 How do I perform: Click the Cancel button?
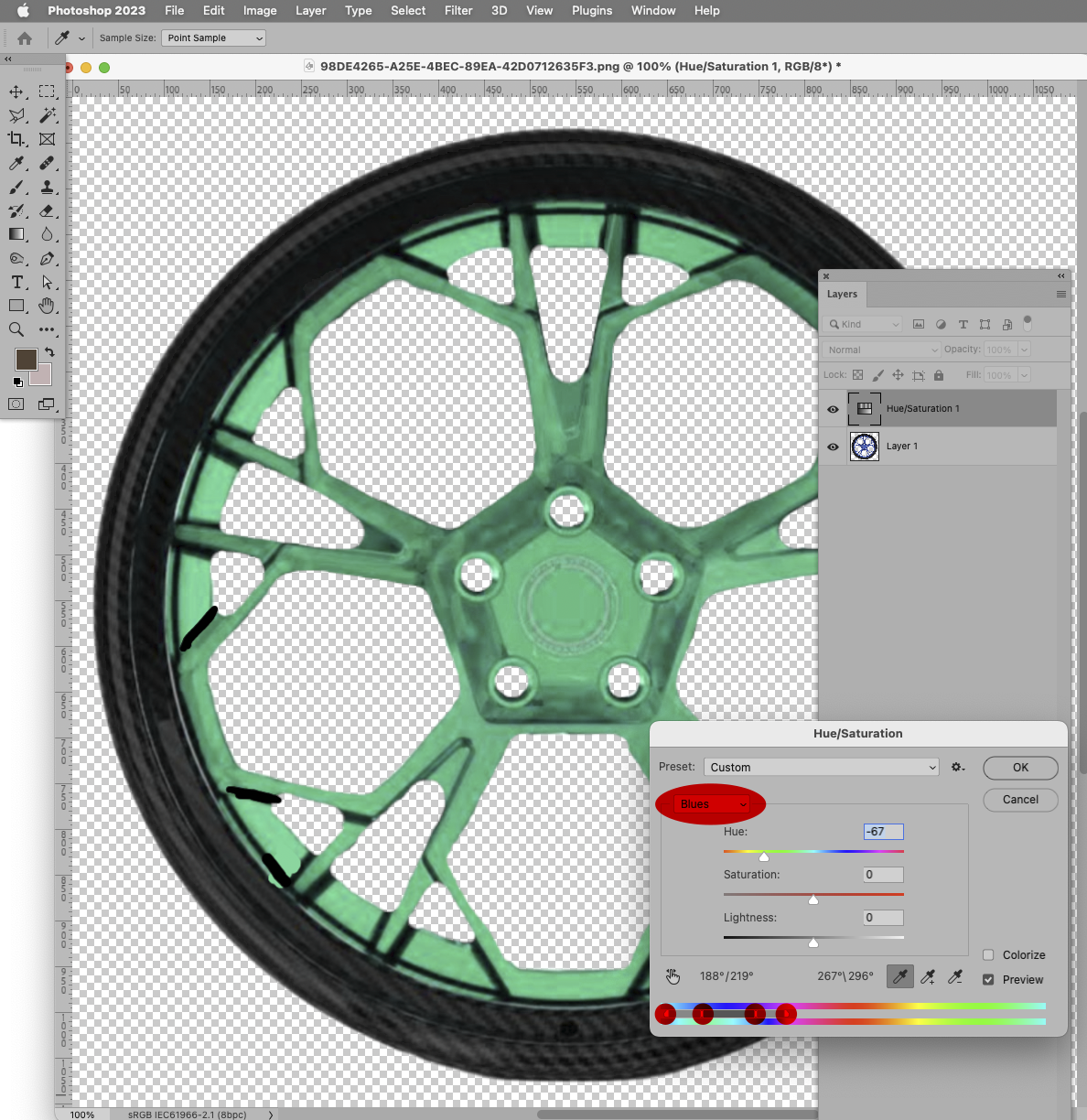click(1019, 800)
